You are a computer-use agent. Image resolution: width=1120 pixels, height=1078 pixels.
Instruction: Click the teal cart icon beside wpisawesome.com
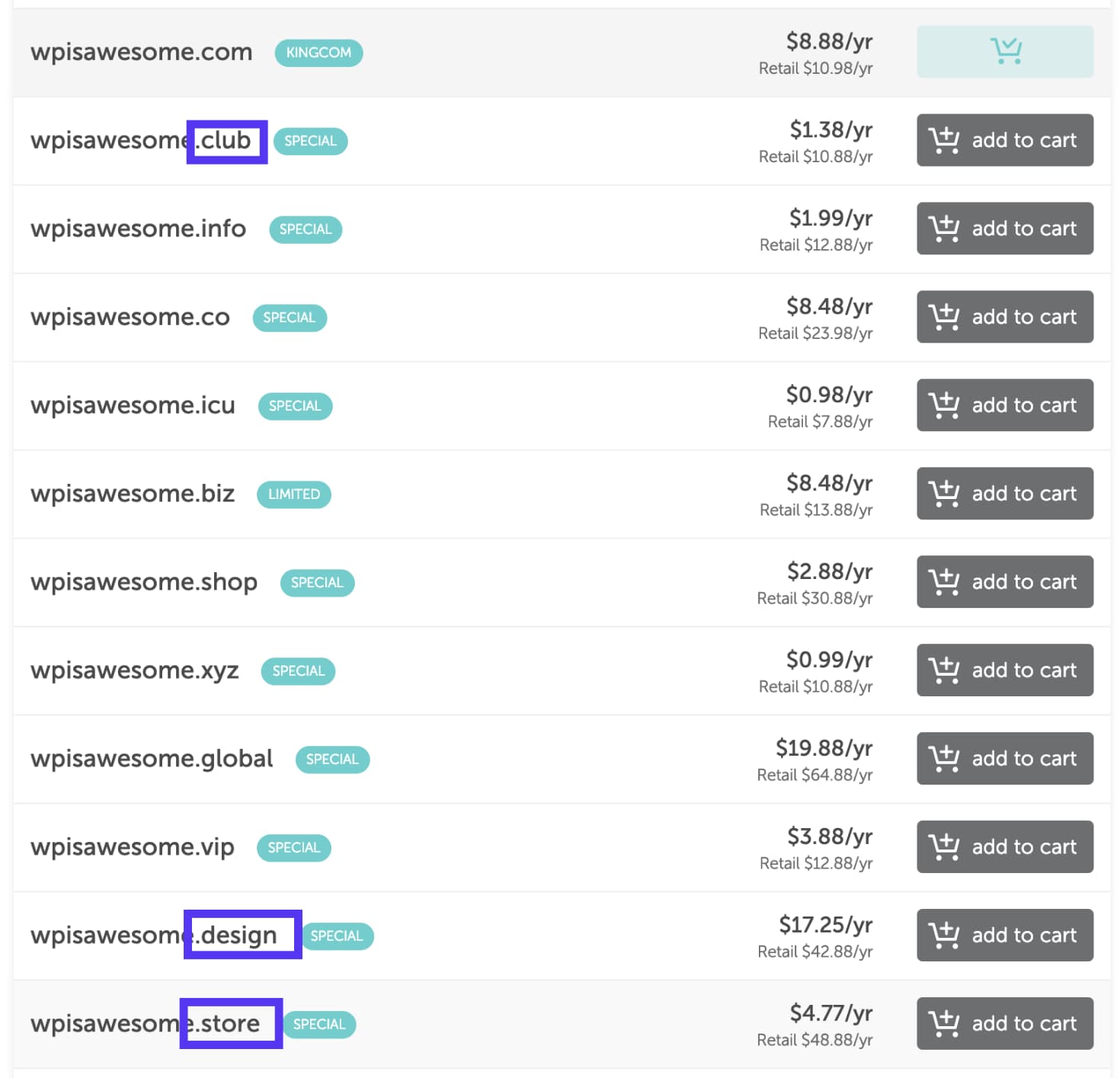(x=1004, y=52)
